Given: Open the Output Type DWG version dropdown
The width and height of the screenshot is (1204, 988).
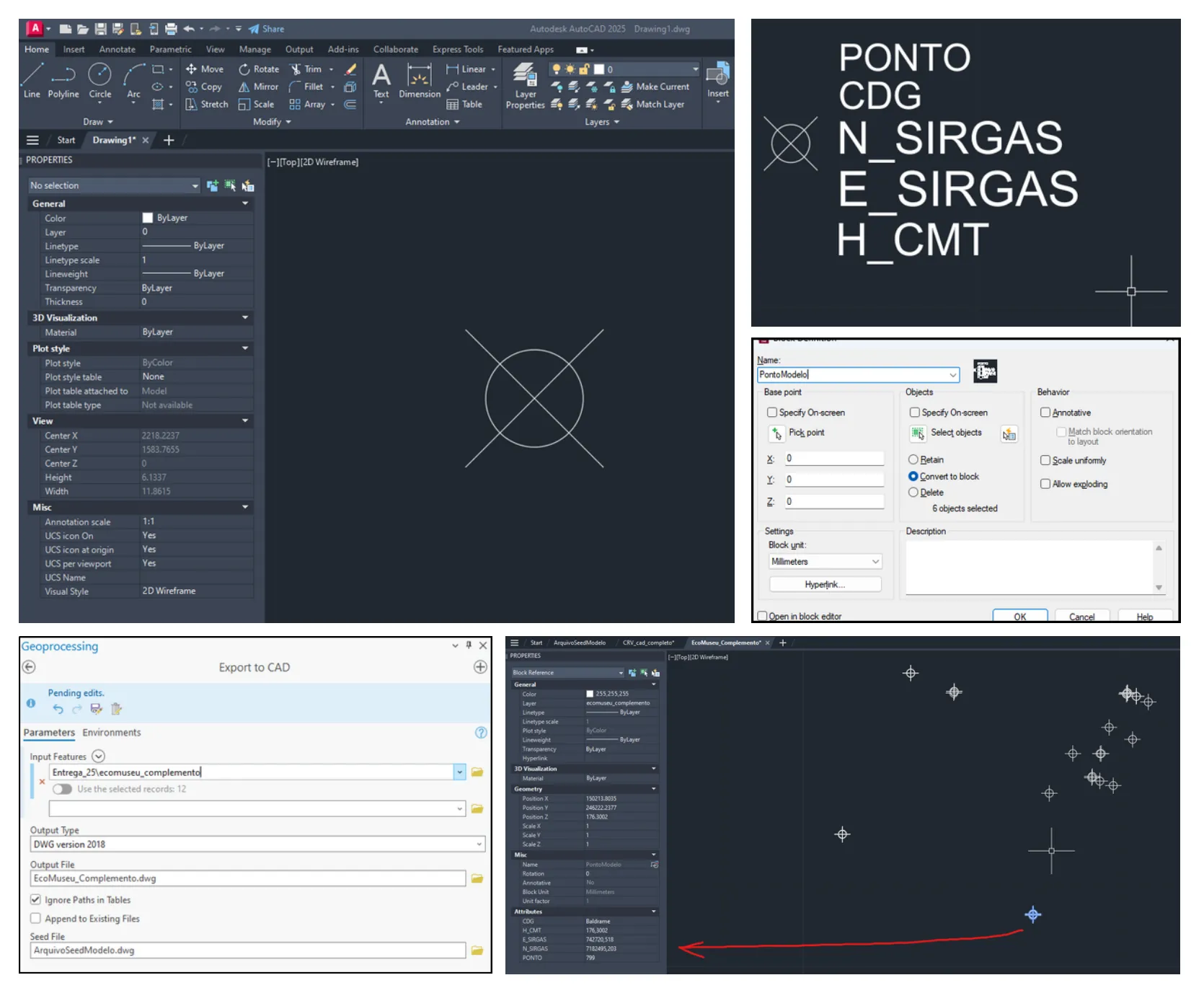Looking at the screenshot, I should pyautogui.click(x=258, y=844).
